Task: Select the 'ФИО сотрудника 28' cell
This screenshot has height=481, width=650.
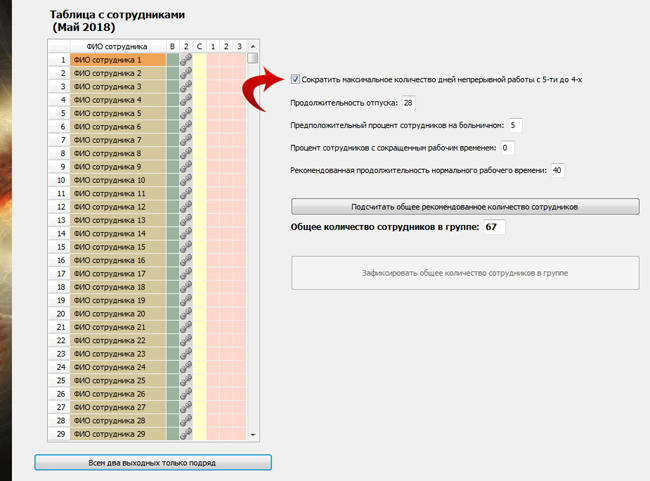Action: [118, 420]
